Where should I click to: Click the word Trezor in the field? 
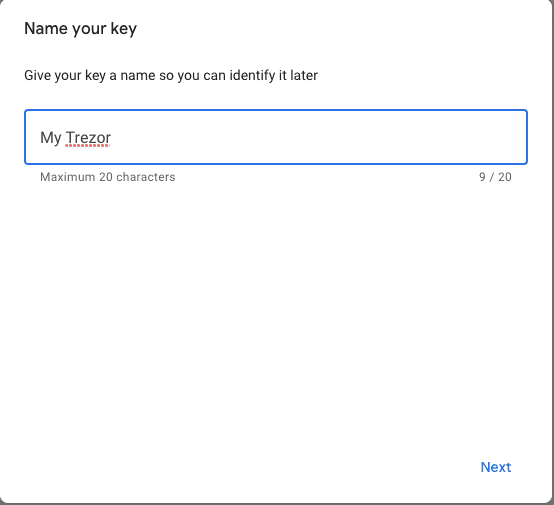pos(88,137)
